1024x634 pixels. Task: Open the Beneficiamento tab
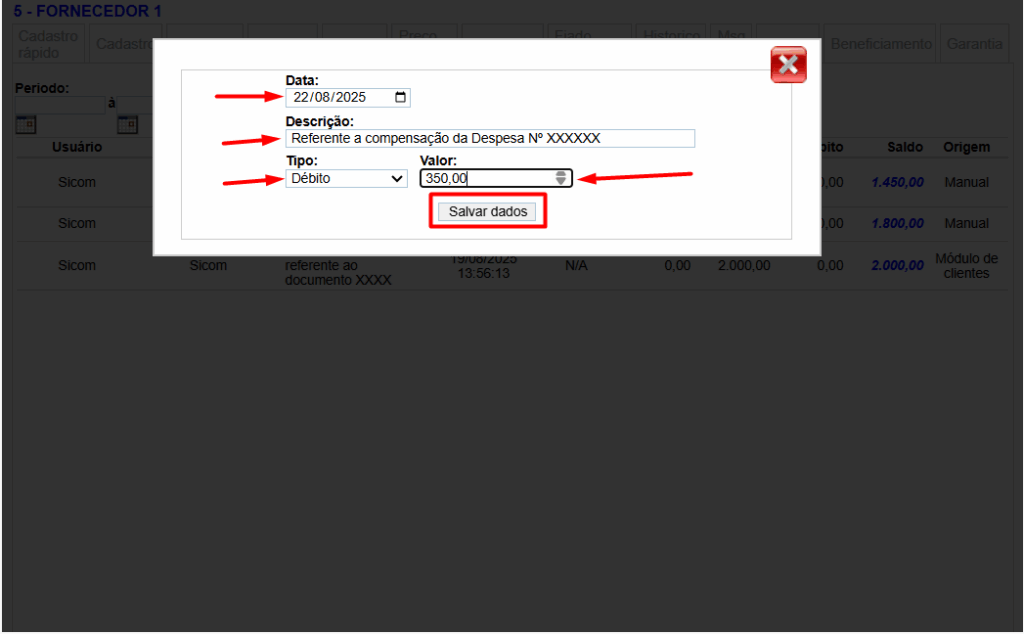(x=881, y=44)
